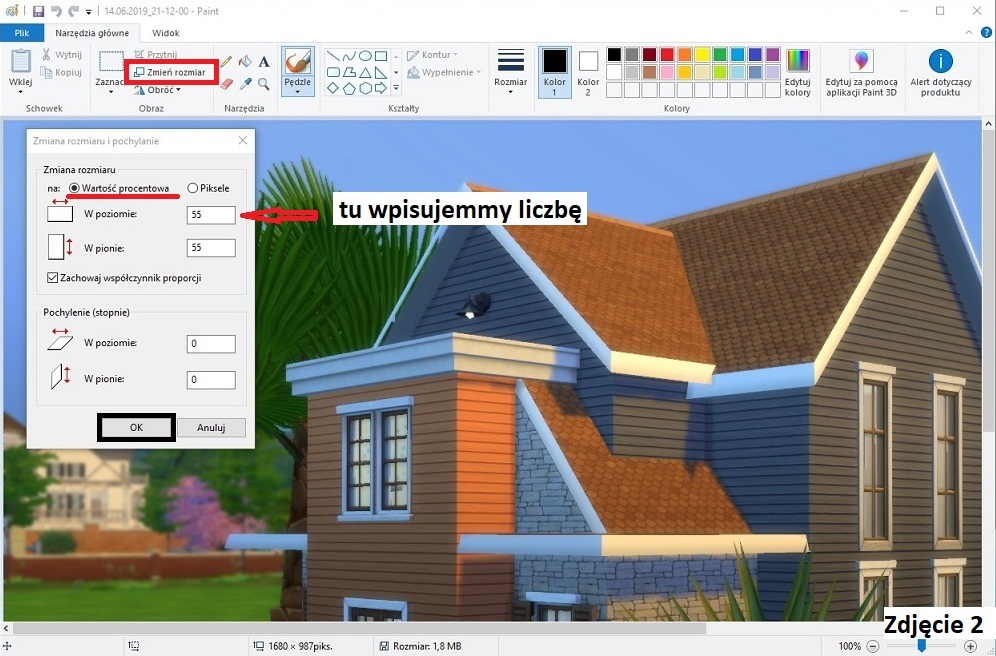Choose the polygon shape
The image size is (996, 656).
tap(349, 72)
